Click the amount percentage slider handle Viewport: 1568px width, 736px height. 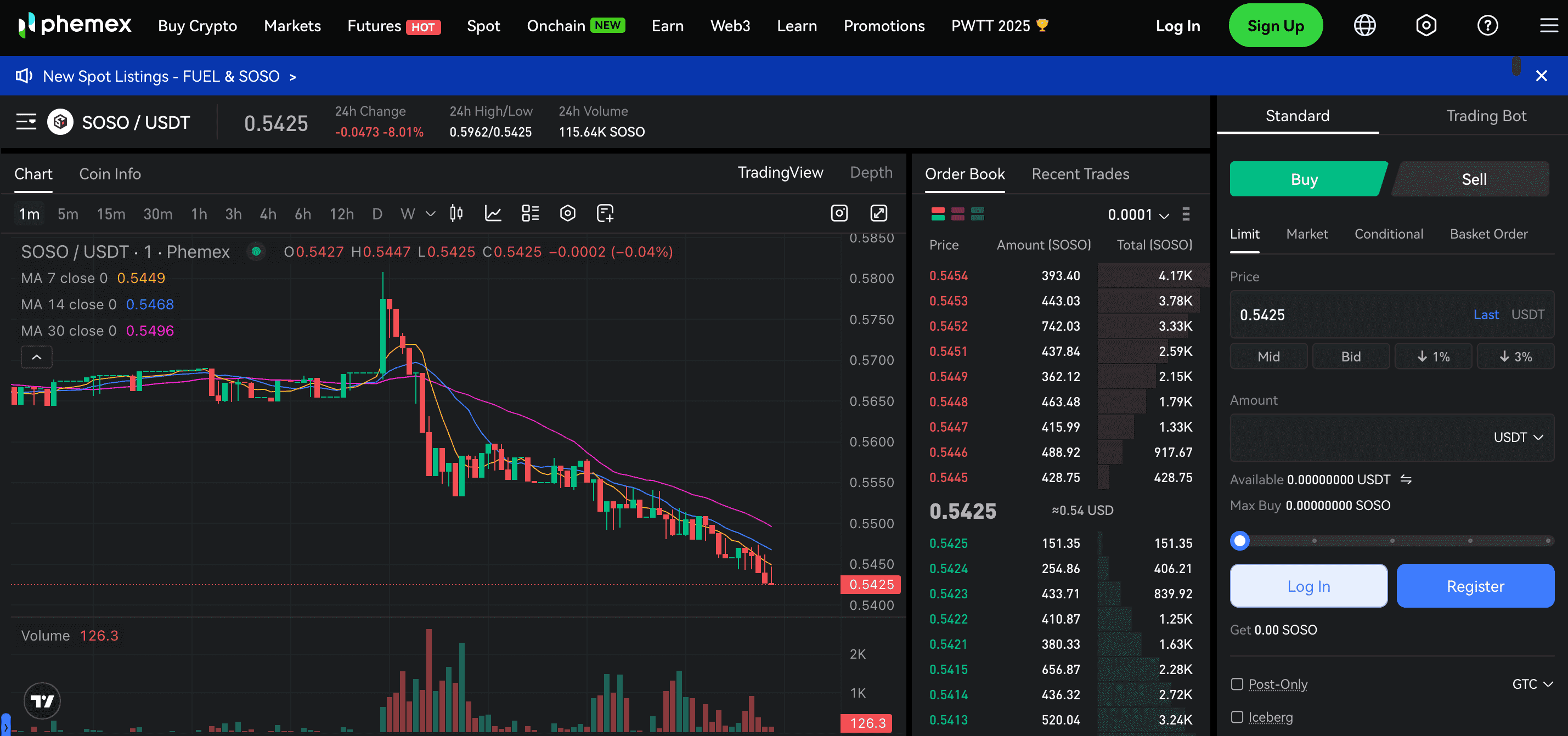(1239, 540)
